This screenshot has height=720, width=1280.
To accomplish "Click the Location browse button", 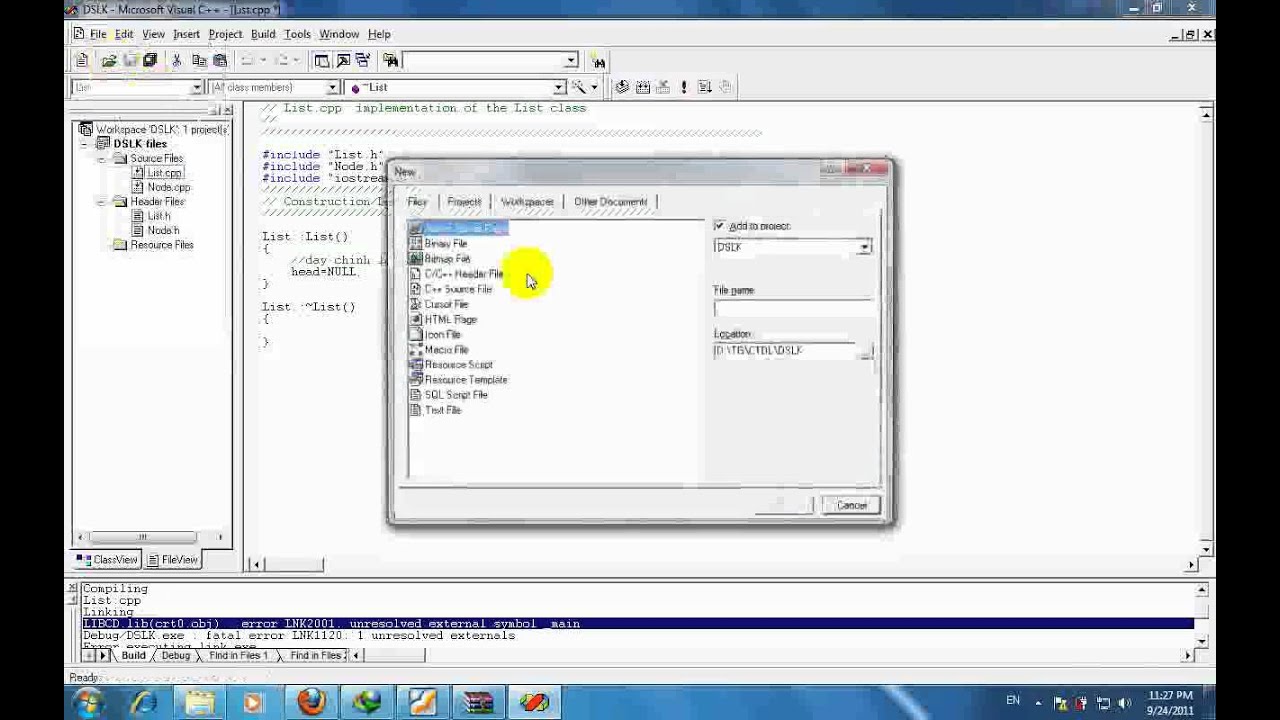I will (866, 351).
